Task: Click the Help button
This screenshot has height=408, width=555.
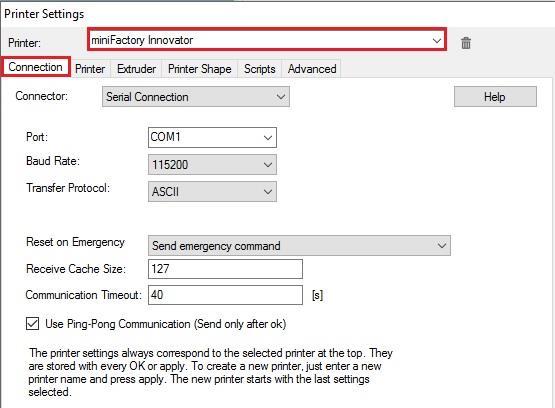Action: pos(495,97)
